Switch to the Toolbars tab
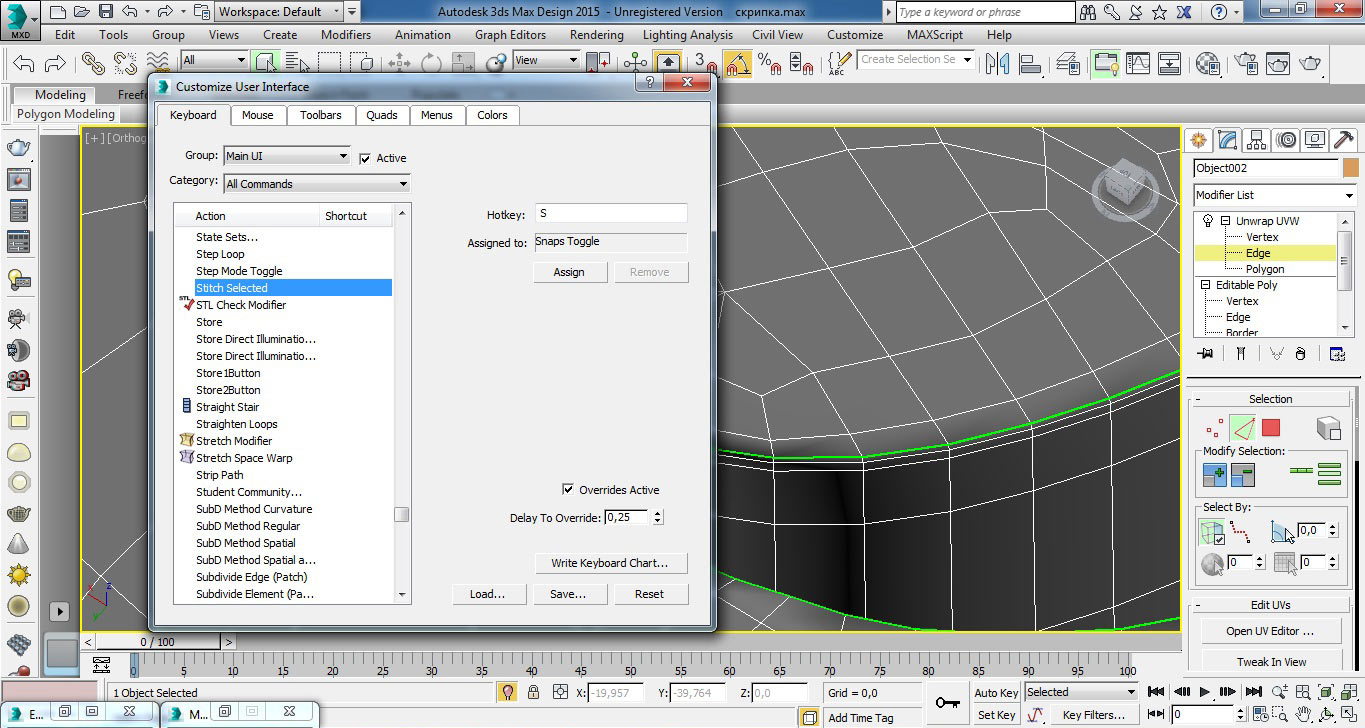The image size is (1365, 728). [320, 115]
